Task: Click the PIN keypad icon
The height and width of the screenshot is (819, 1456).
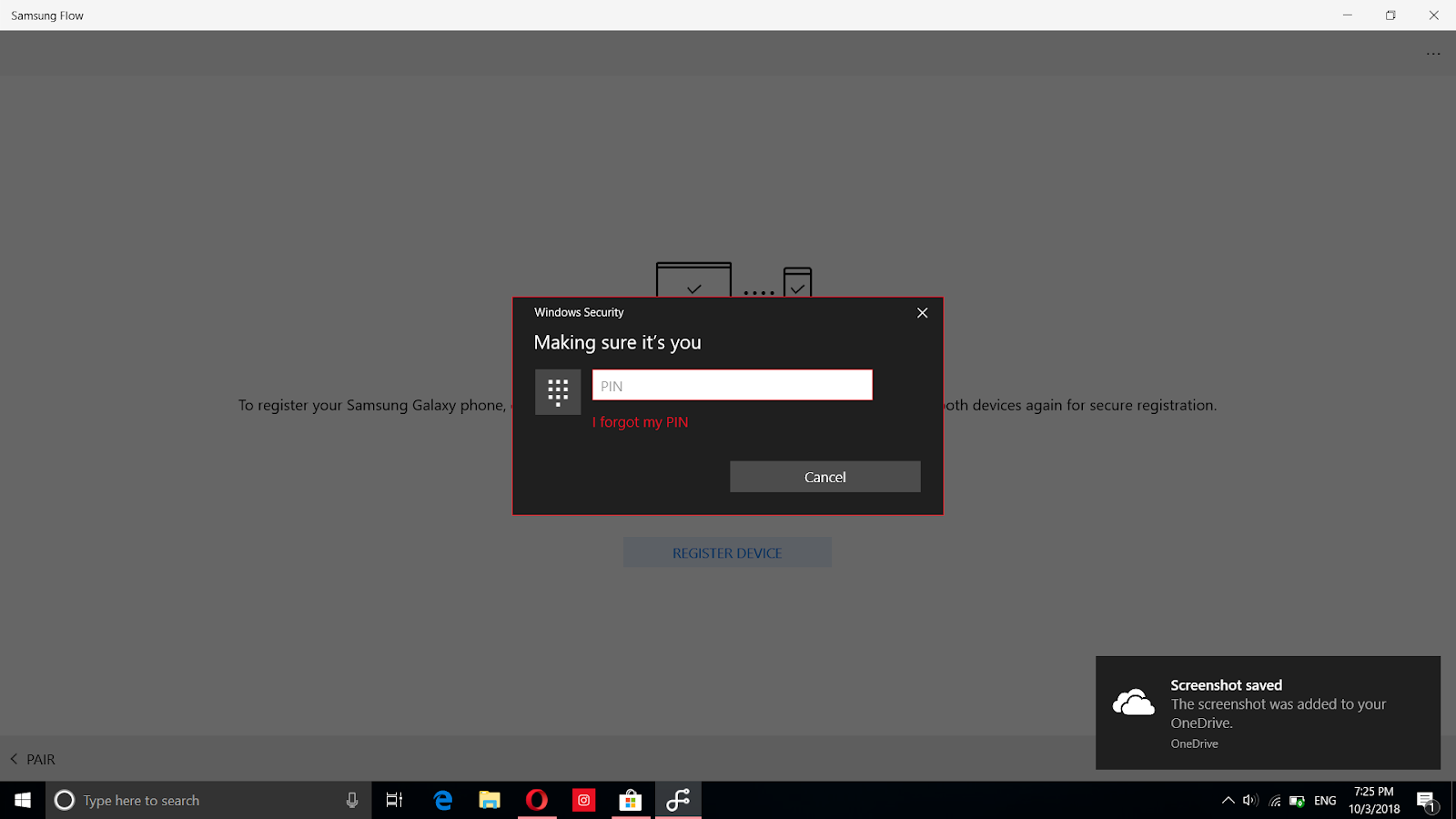Action: [x=558, y=392]
